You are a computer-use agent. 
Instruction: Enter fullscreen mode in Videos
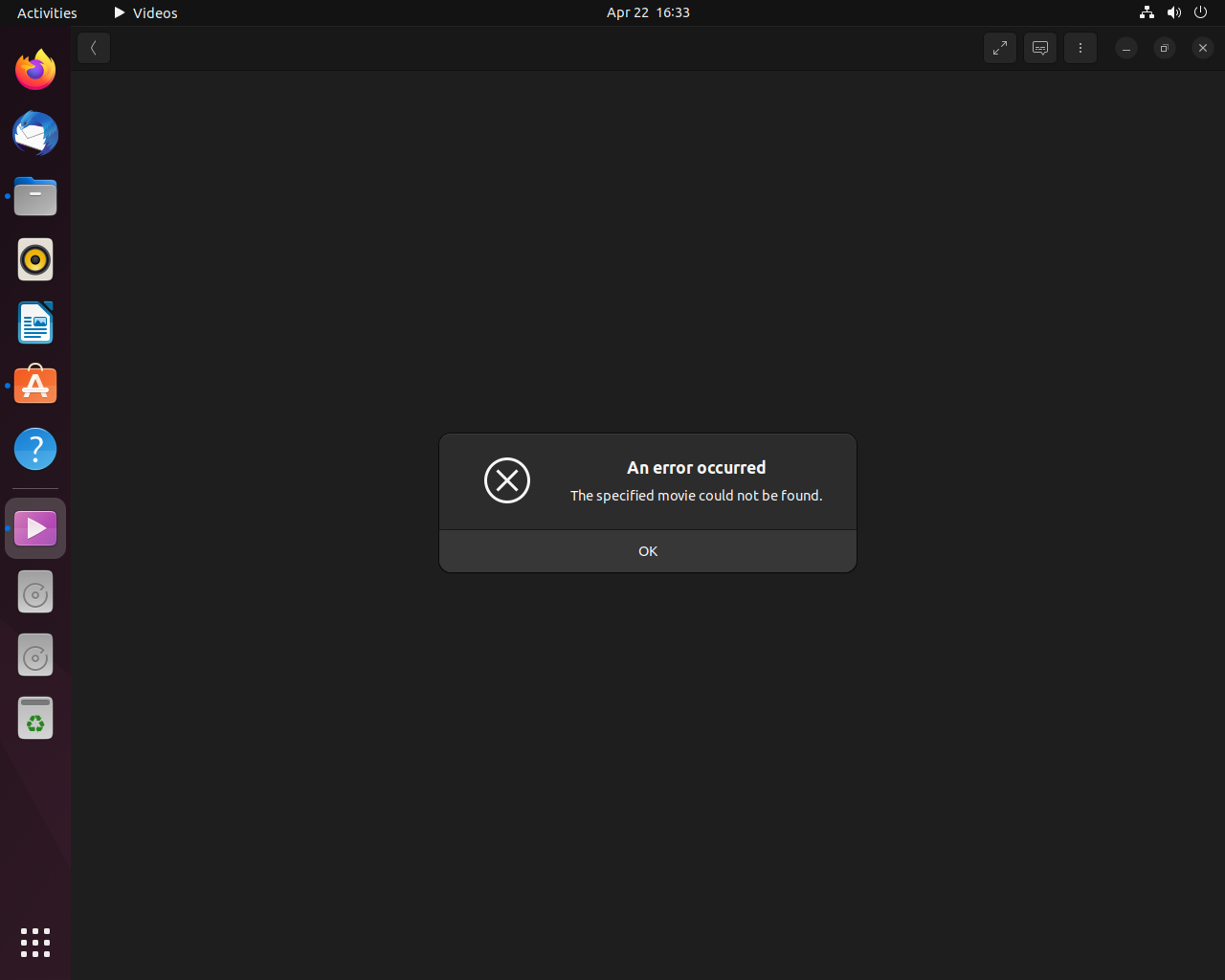[1000, 48]
